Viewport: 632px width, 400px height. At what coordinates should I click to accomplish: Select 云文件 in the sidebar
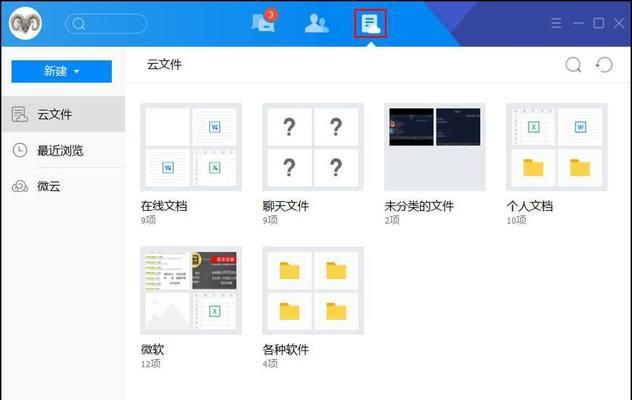[63, 114]
